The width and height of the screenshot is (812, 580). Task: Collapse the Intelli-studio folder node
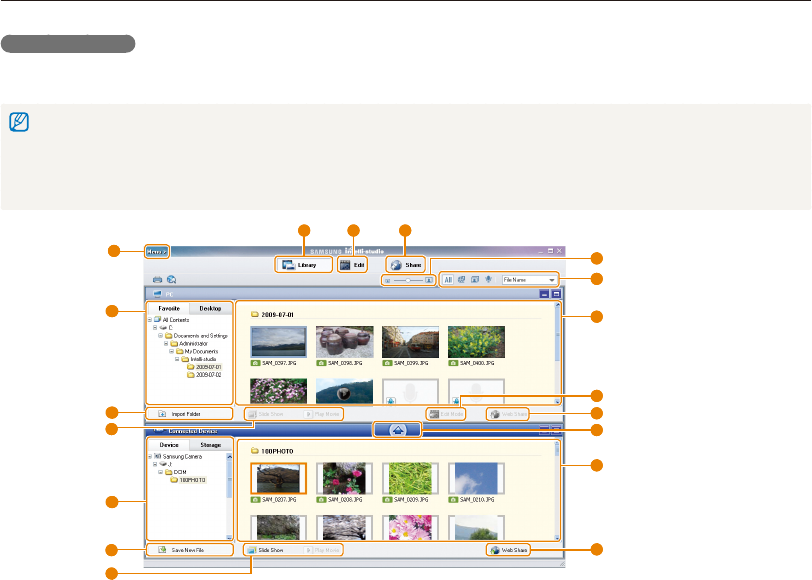(x=177, y=359)
